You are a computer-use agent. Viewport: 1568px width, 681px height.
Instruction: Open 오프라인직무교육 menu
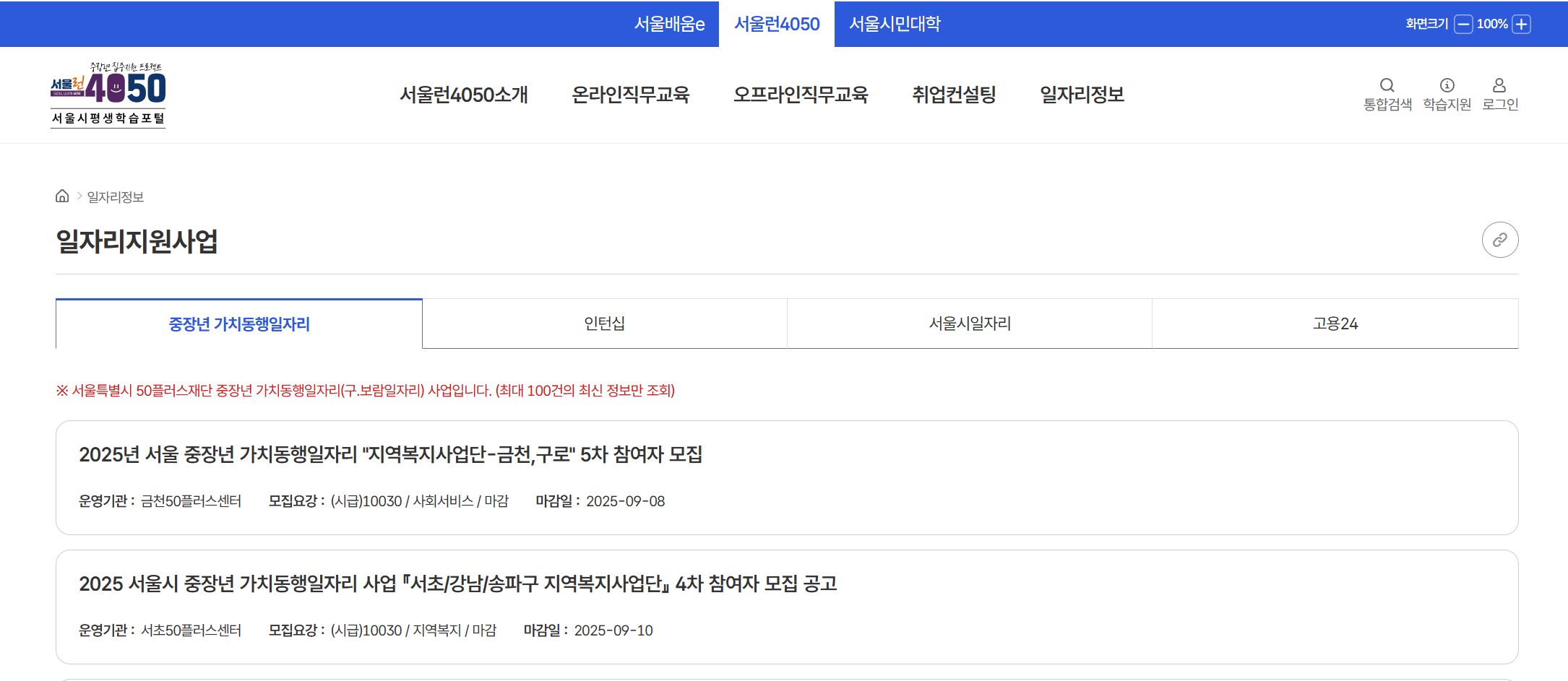[801, 95]
